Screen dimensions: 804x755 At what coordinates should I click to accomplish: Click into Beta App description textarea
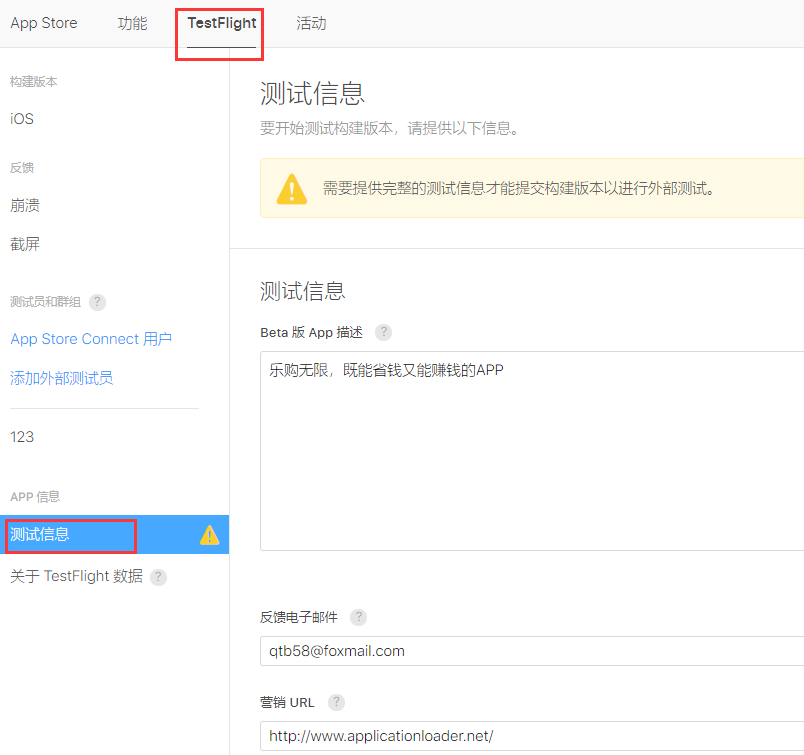coord(532,451)
